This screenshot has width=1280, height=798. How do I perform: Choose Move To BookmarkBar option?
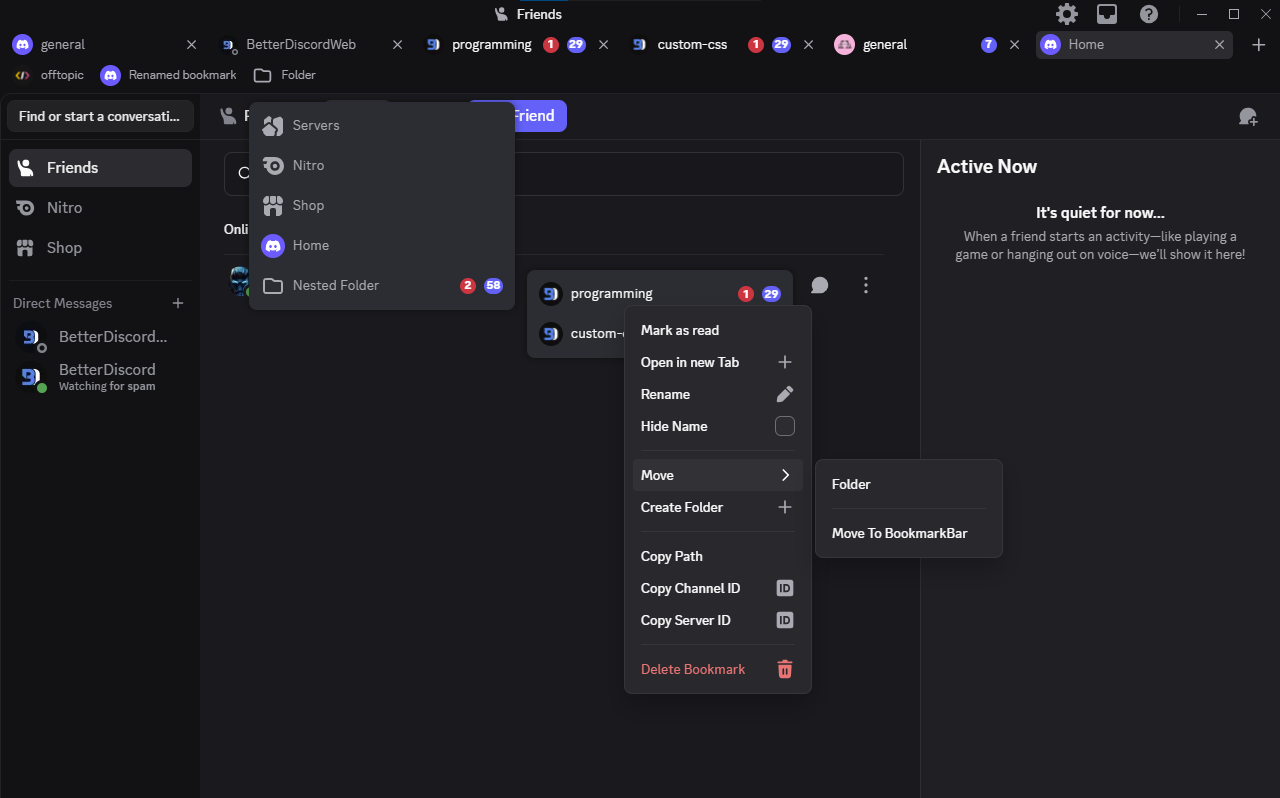(899, 533)
